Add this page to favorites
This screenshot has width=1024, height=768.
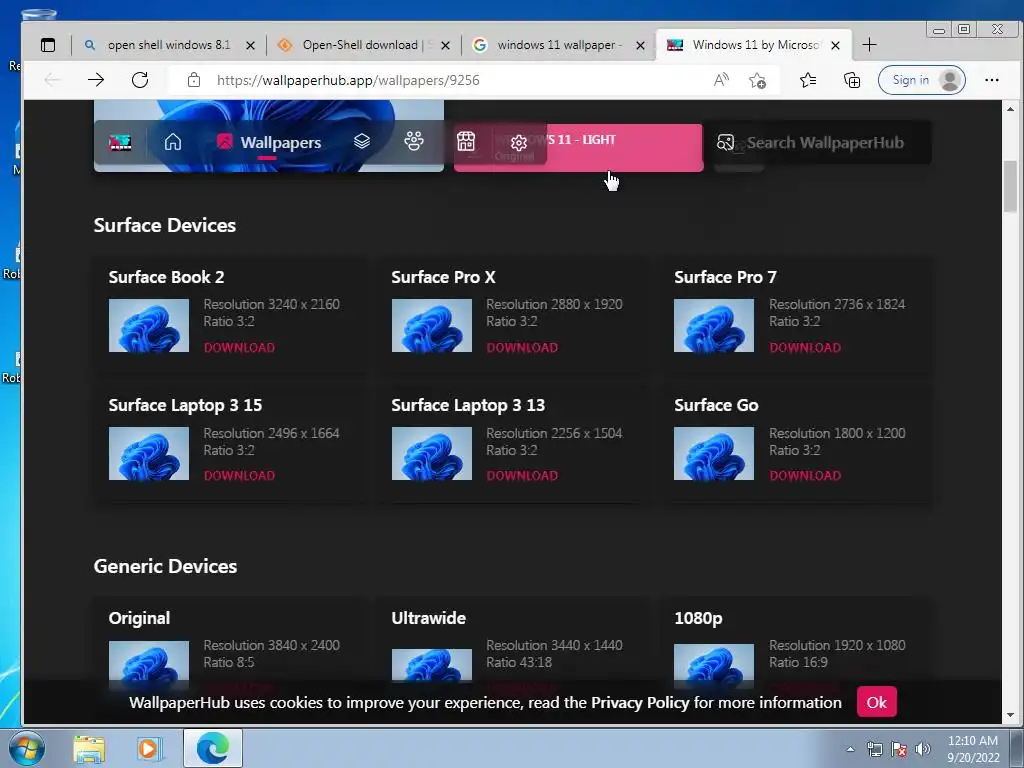point(758,80)
